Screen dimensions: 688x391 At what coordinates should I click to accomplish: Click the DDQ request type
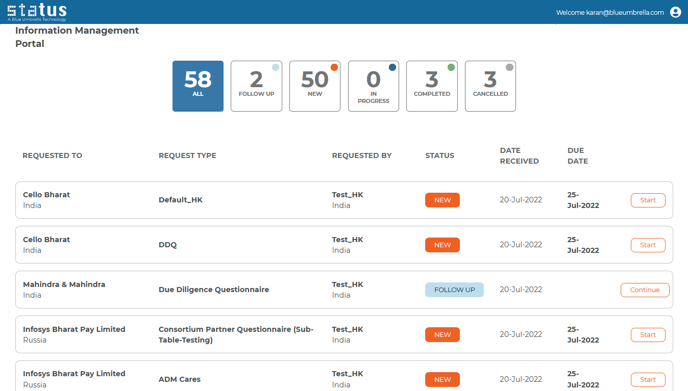168,245
